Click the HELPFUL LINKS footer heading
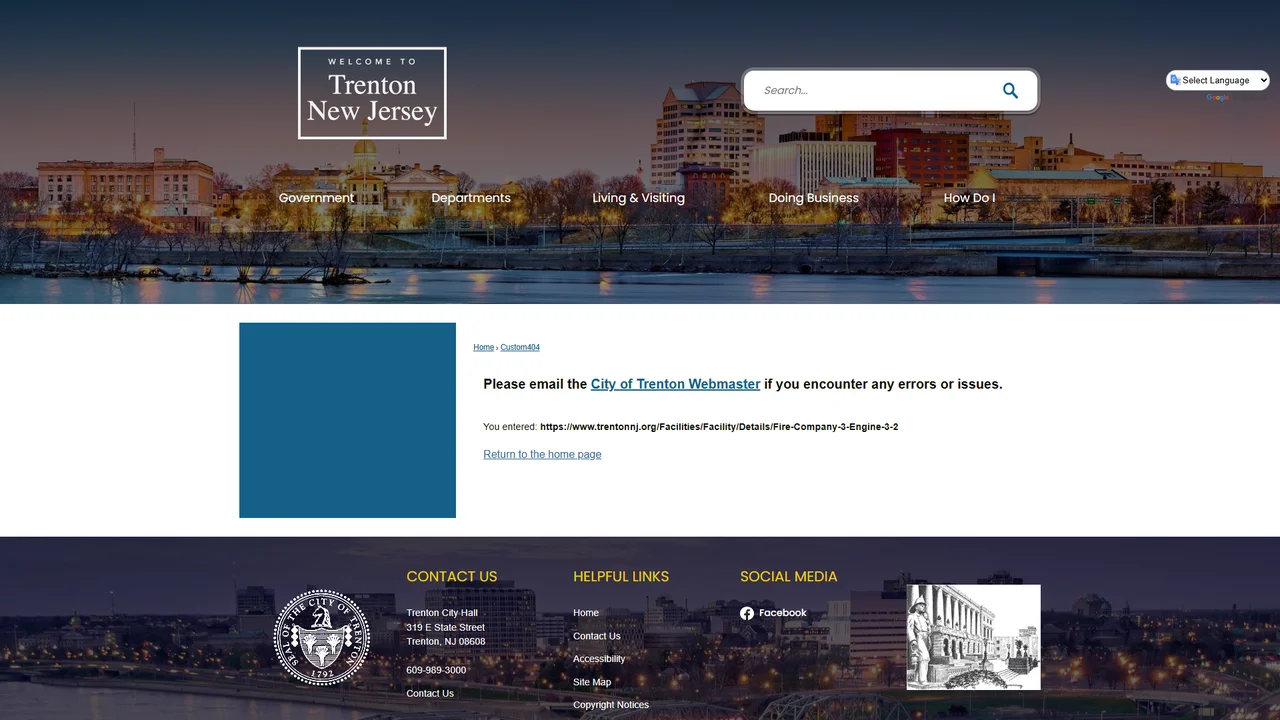This screenshot has height=720, width=1280. click(x=621, y=577)
